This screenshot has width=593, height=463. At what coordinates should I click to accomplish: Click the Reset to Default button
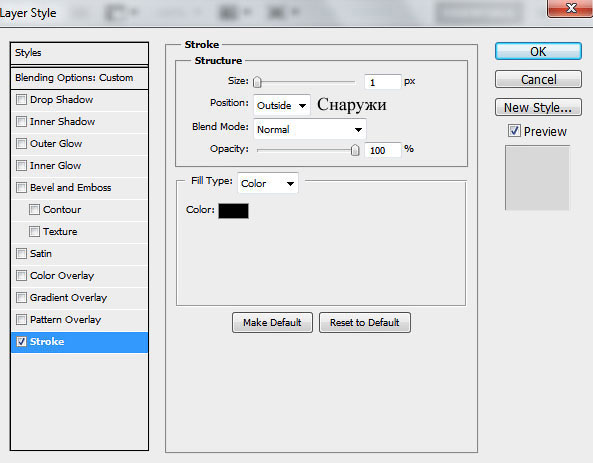[365, 323]
